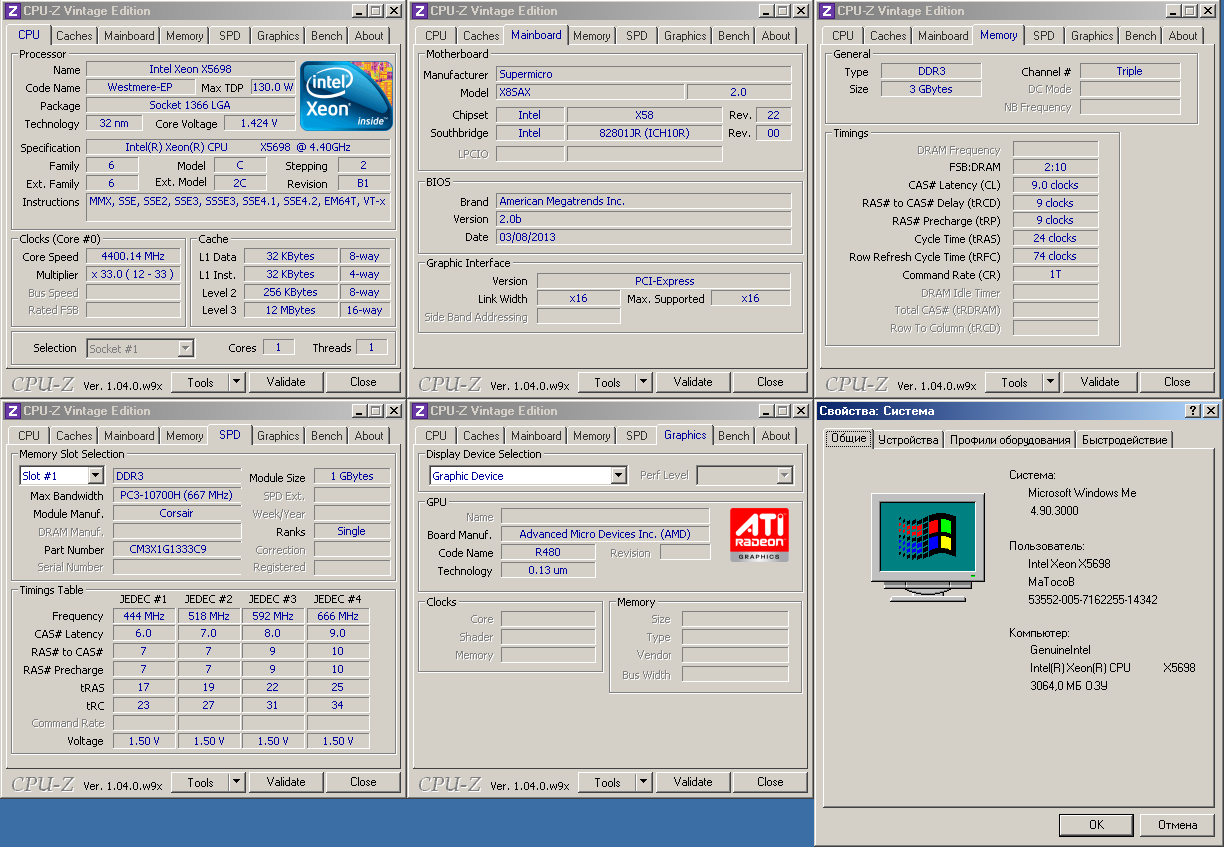This screenshot has height=847, width=1224.
Task: Click the Z title icon of the Graphics-tab window
Action: point(421,411)
